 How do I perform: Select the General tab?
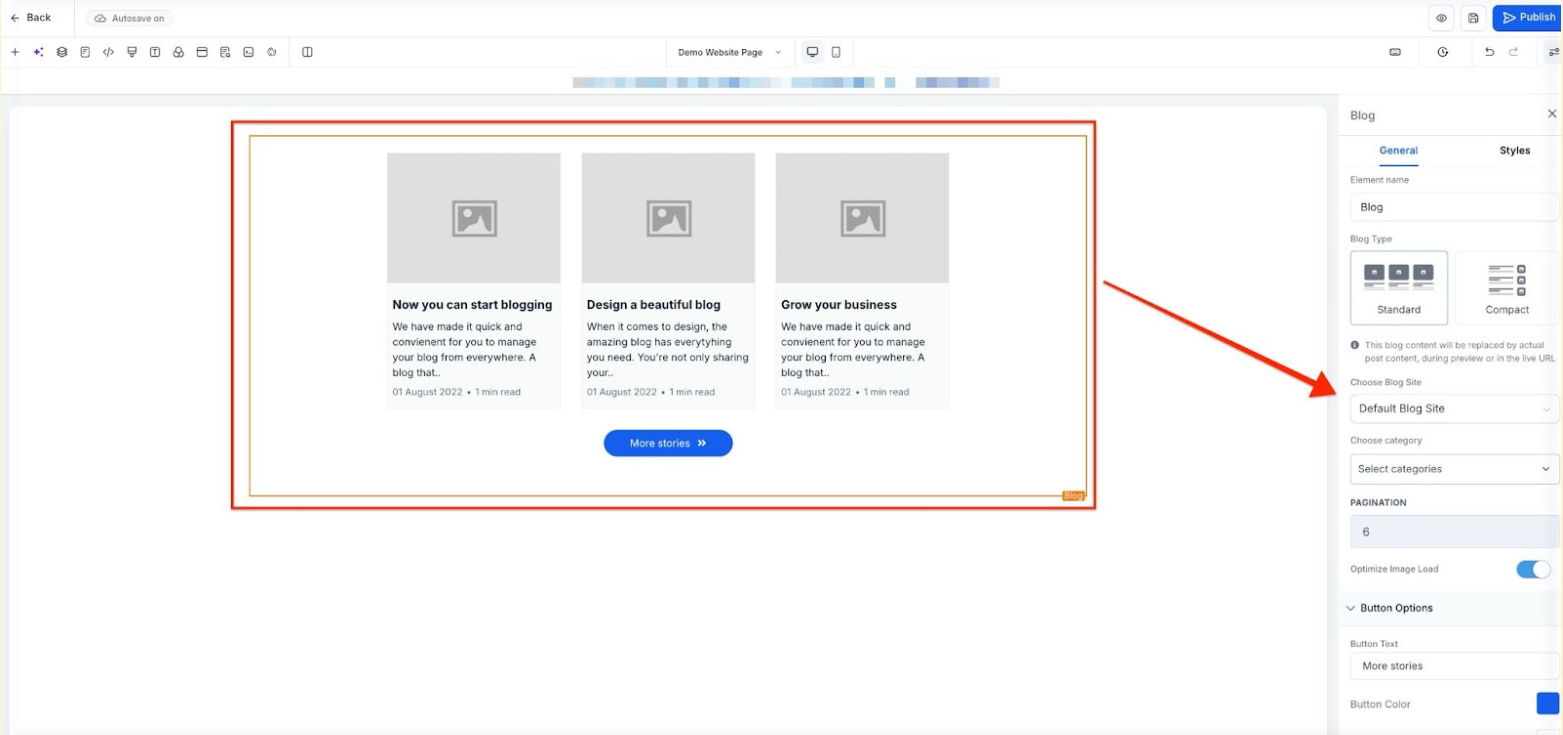[1398, 150]
